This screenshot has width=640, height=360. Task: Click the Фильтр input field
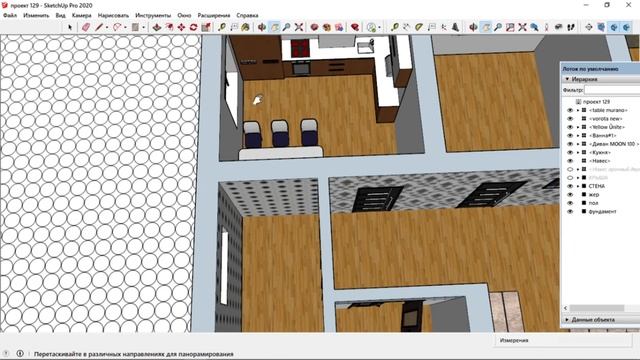click(612, 90)
